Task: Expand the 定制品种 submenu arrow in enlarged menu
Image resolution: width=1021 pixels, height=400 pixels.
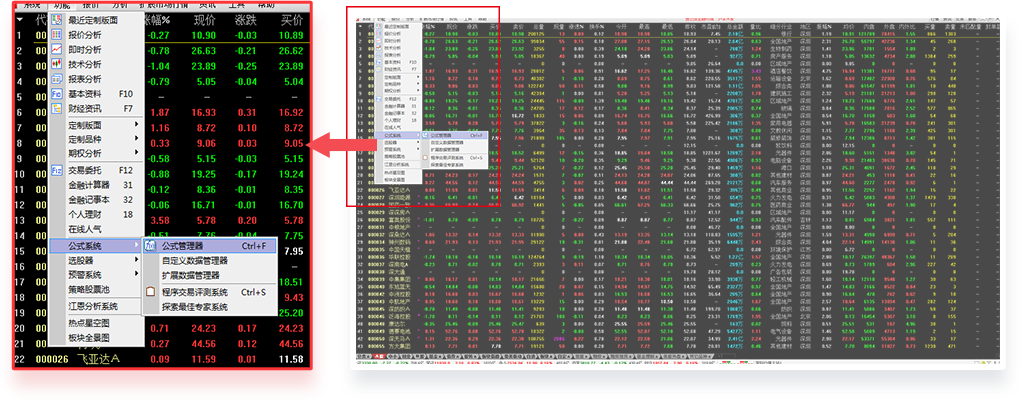Action: pyautogui.click(x=137, y=139)
